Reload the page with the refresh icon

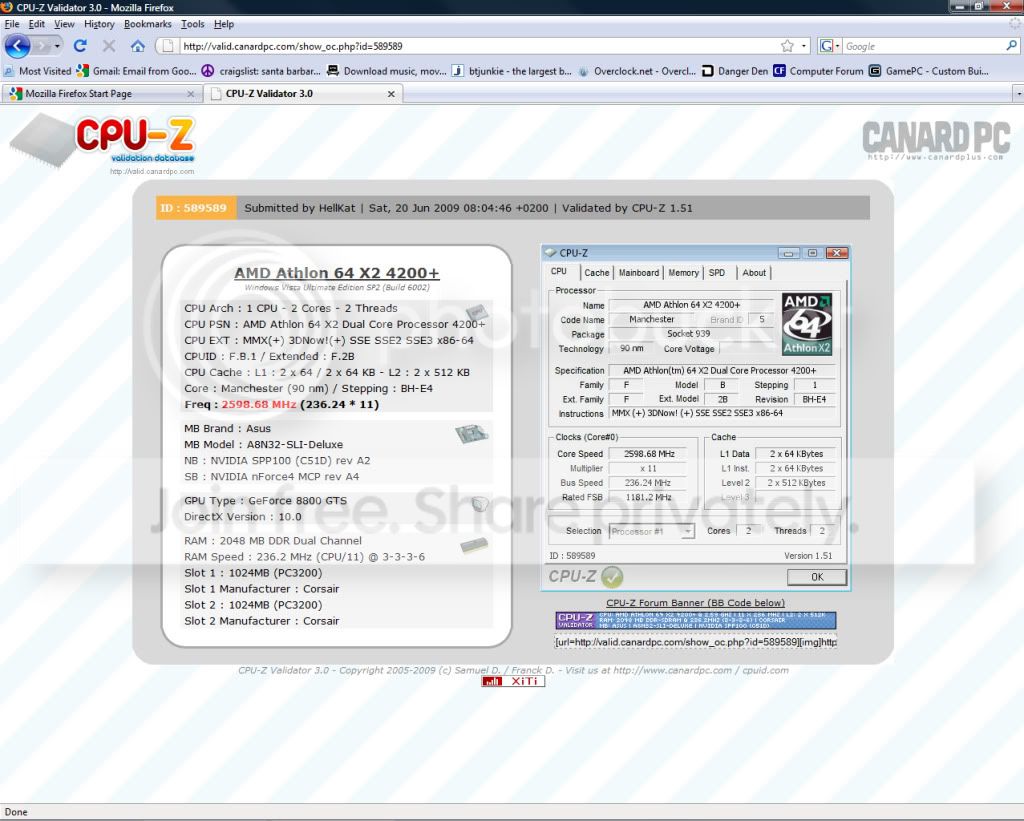pos(80,46)
